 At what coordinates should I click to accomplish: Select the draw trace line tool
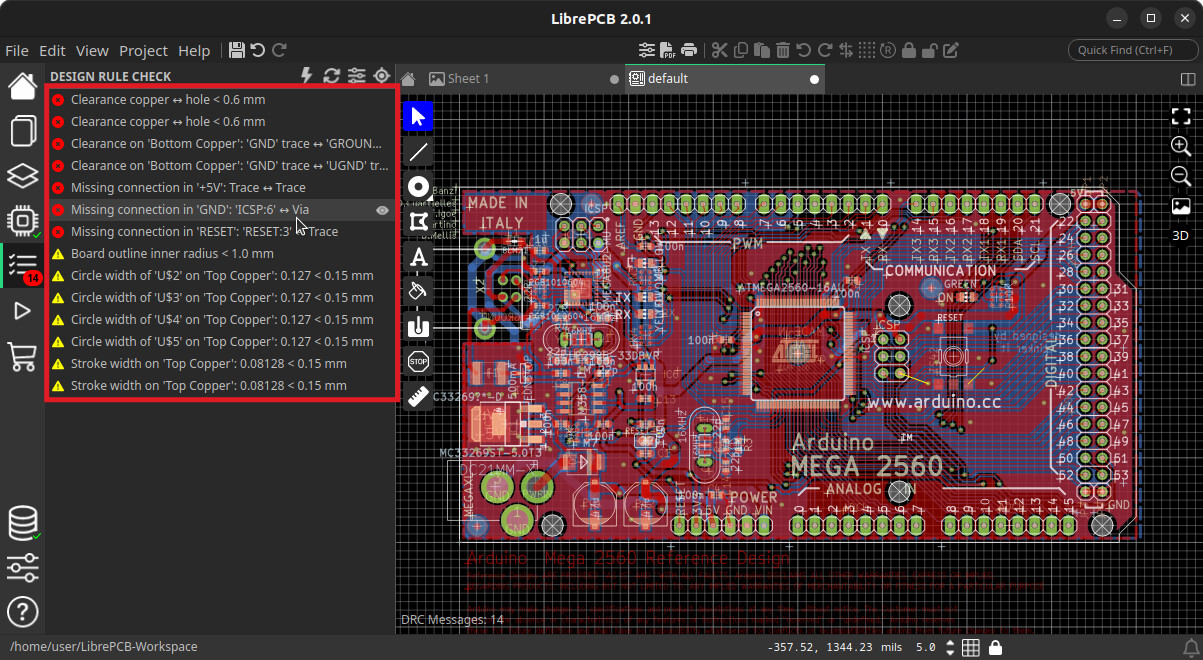(x=418, y=152)
